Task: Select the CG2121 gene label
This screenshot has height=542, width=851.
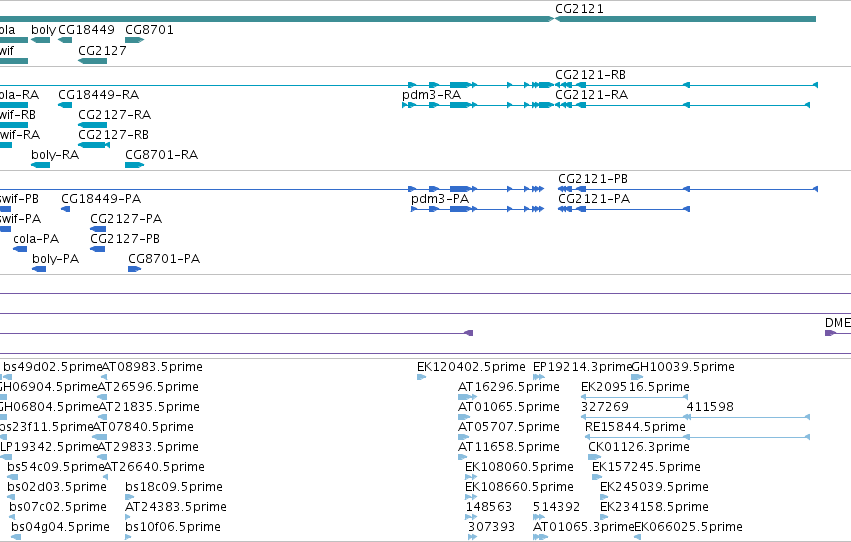Action: [579, 9]
